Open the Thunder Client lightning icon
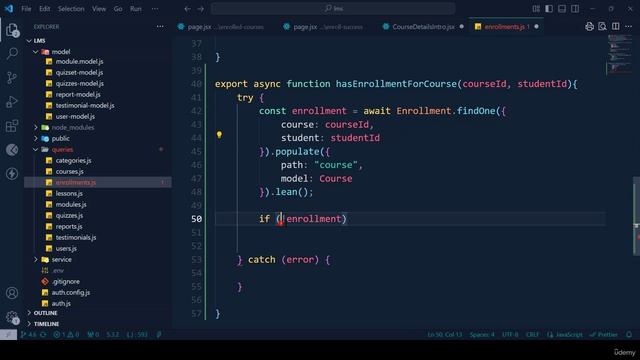Image resolution: width=640 pixels, height=360 pixels. pyautogui.click(x=12, y=173)
